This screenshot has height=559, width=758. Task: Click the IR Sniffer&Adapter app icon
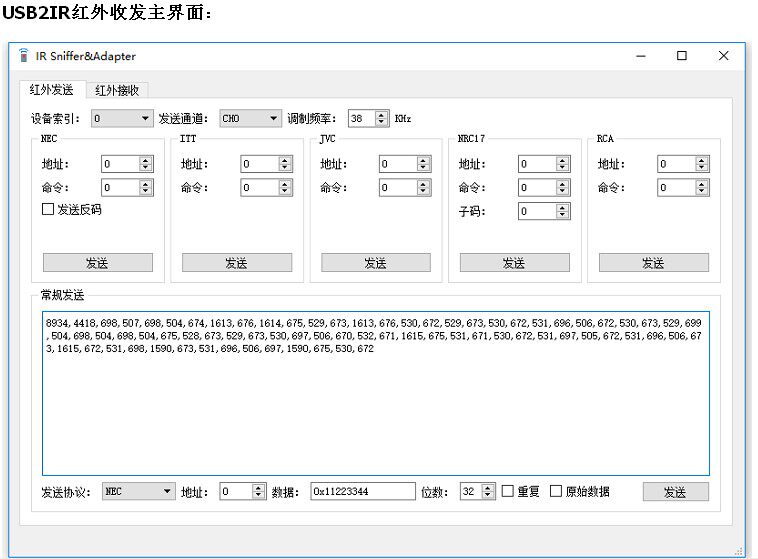pos(23,56)
